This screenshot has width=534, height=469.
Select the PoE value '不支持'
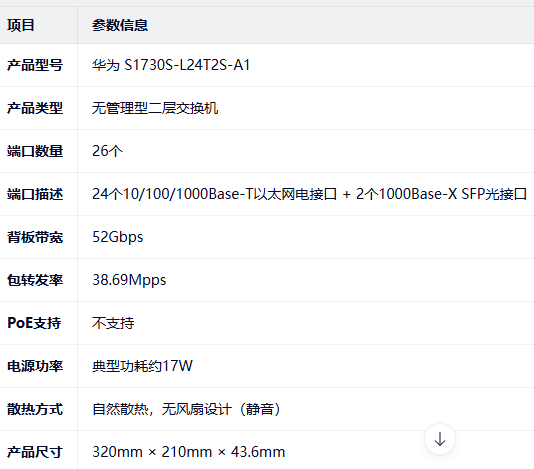(x=113, y=323)
